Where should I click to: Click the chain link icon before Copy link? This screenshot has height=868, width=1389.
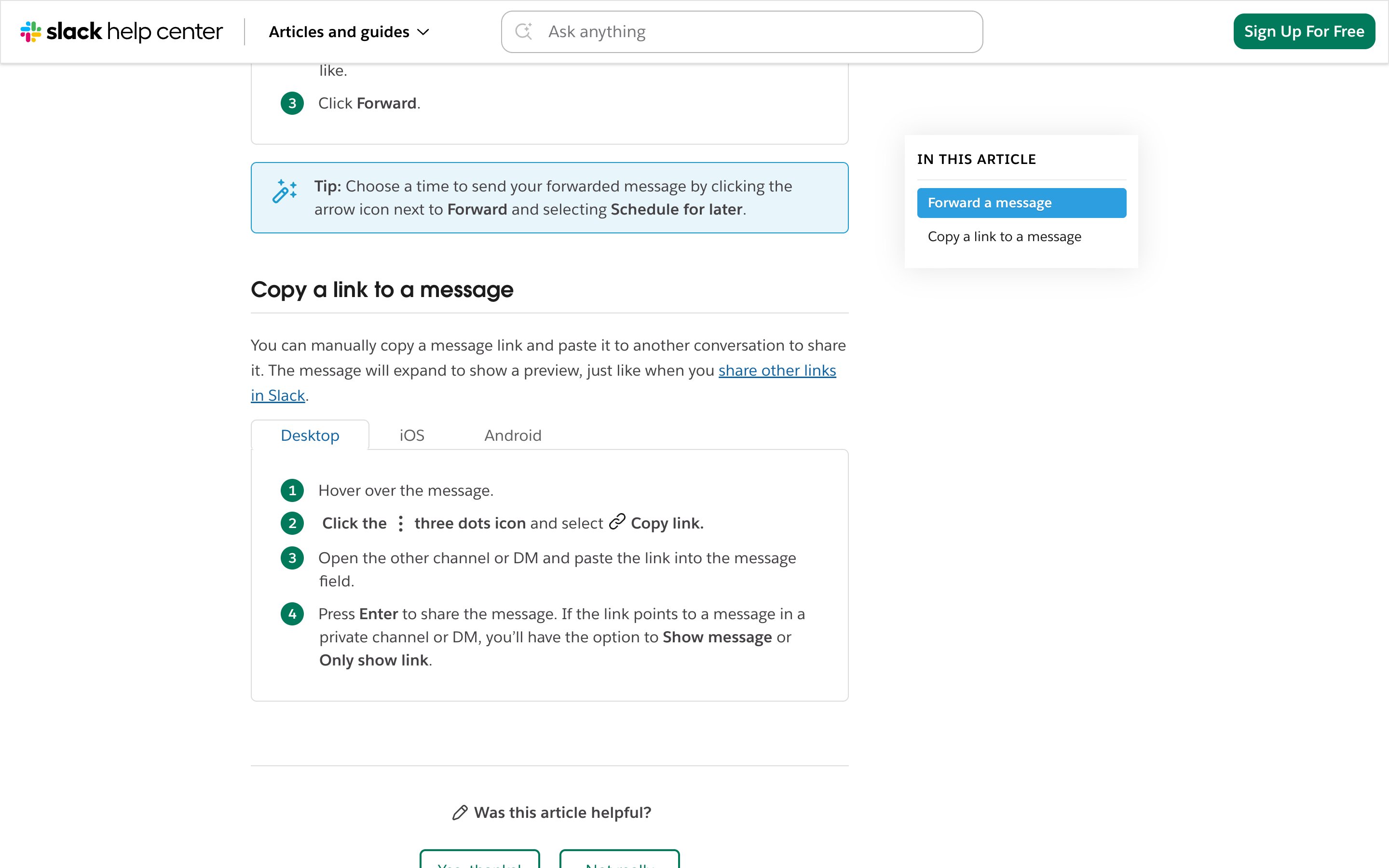coord(617,522)
